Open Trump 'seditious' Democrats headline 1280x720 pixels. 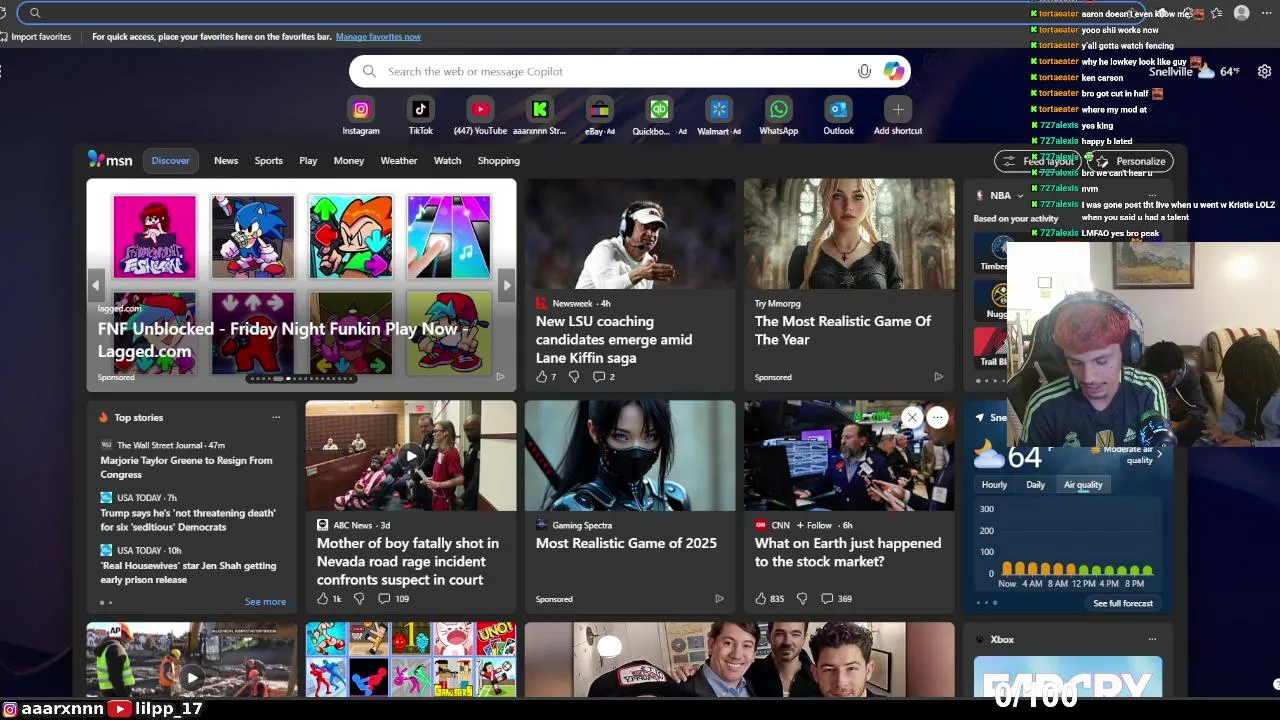pos(188,520)
